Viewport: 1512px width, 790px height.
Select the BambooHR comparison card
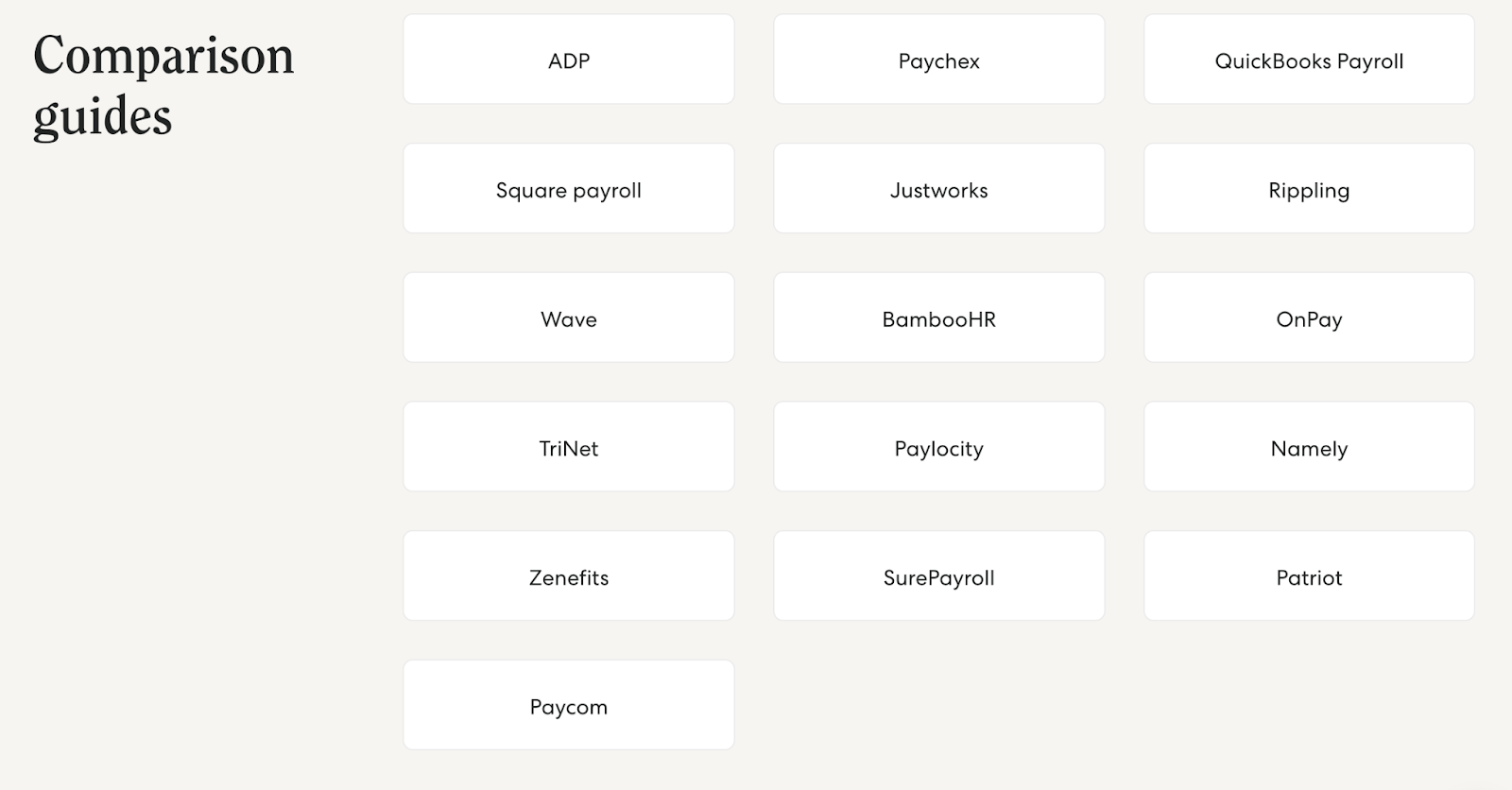click(x=939, y=317)
